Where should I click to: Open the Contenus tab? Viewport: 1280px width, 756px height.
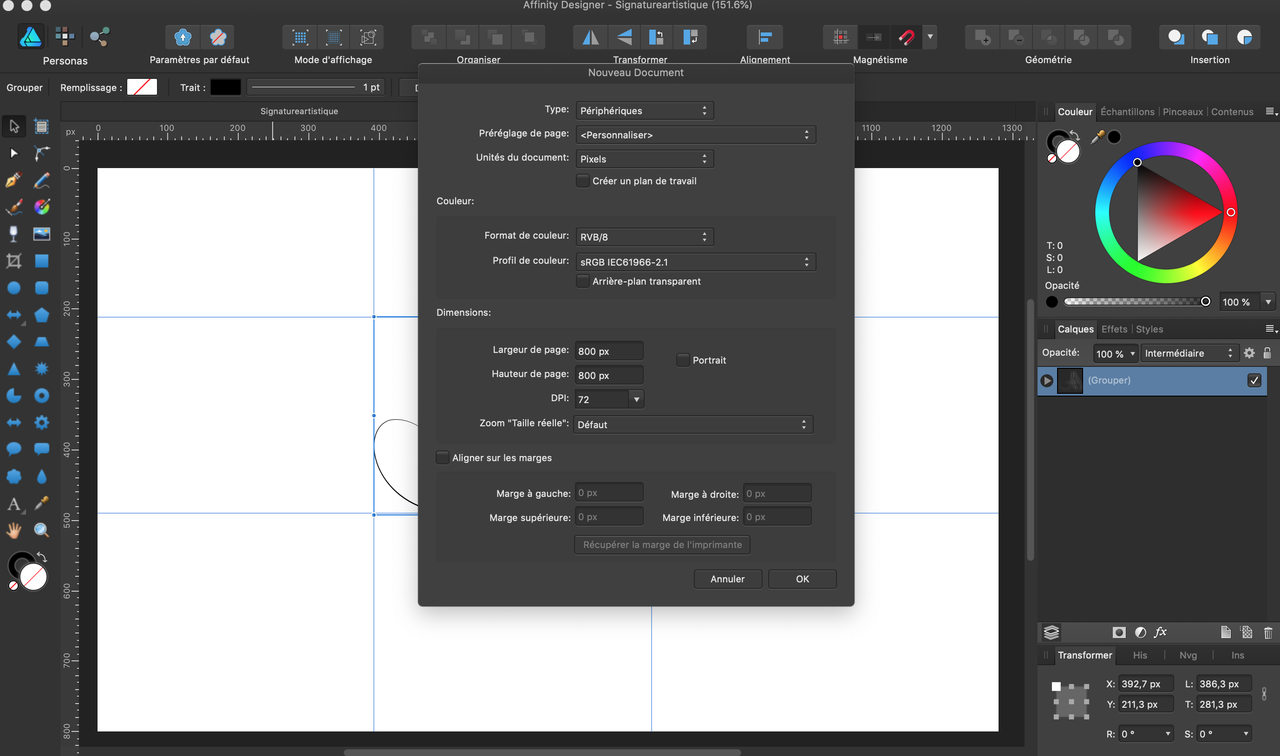pyautogui.click(x=1232, y=112)
